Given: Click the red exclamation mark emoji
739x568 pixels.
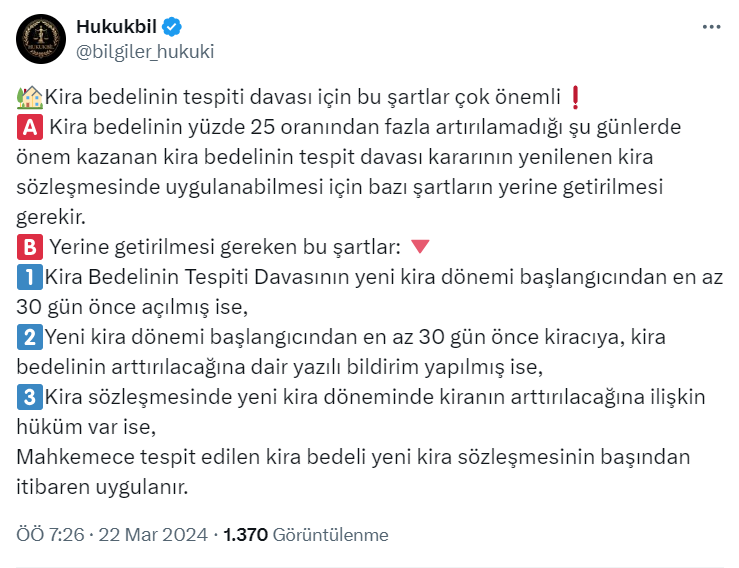Looking at the screenshot, I should [x=574, y=97].
